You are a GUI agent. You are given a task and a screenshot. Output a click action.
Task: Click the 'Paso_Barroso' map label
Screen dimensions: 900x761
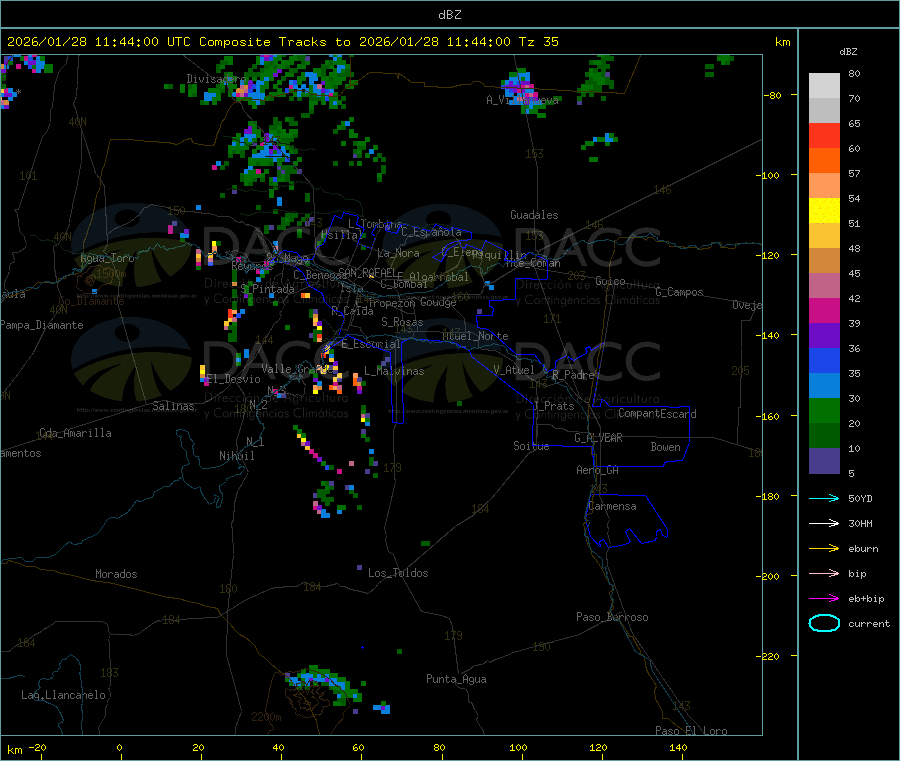(612, 617)
